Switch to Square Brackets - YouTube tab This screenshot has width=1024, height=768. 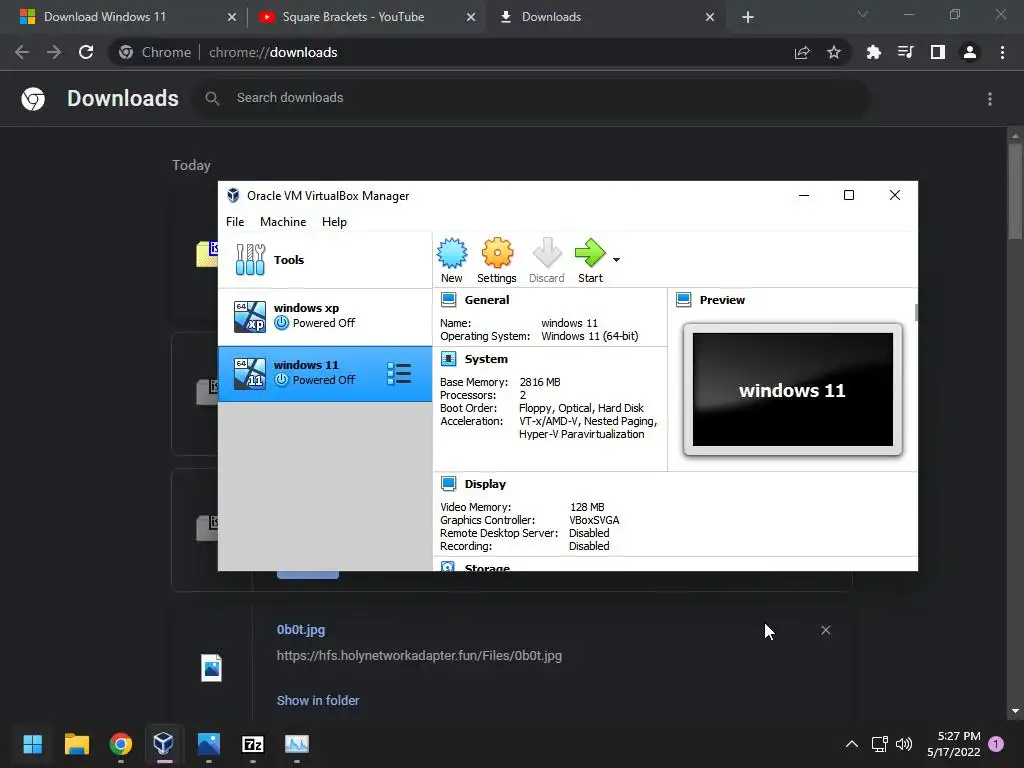353,17
